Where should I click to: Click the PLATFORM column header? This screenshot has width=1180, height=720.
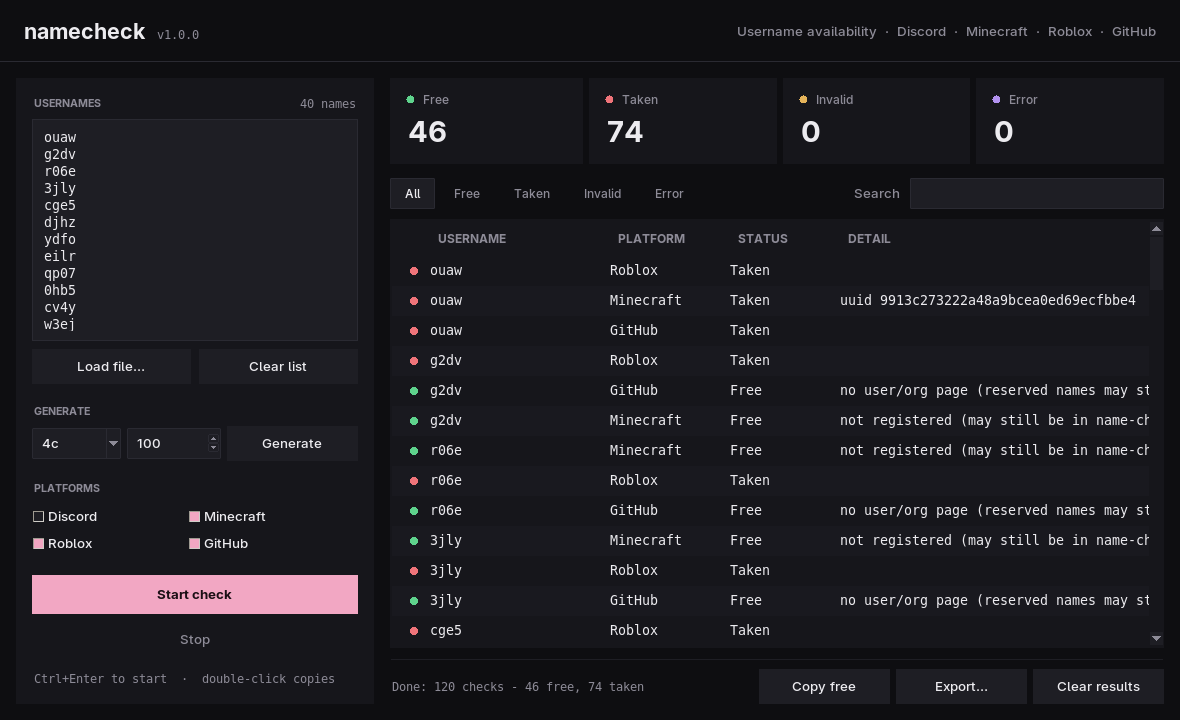click(x=651, y=238)
